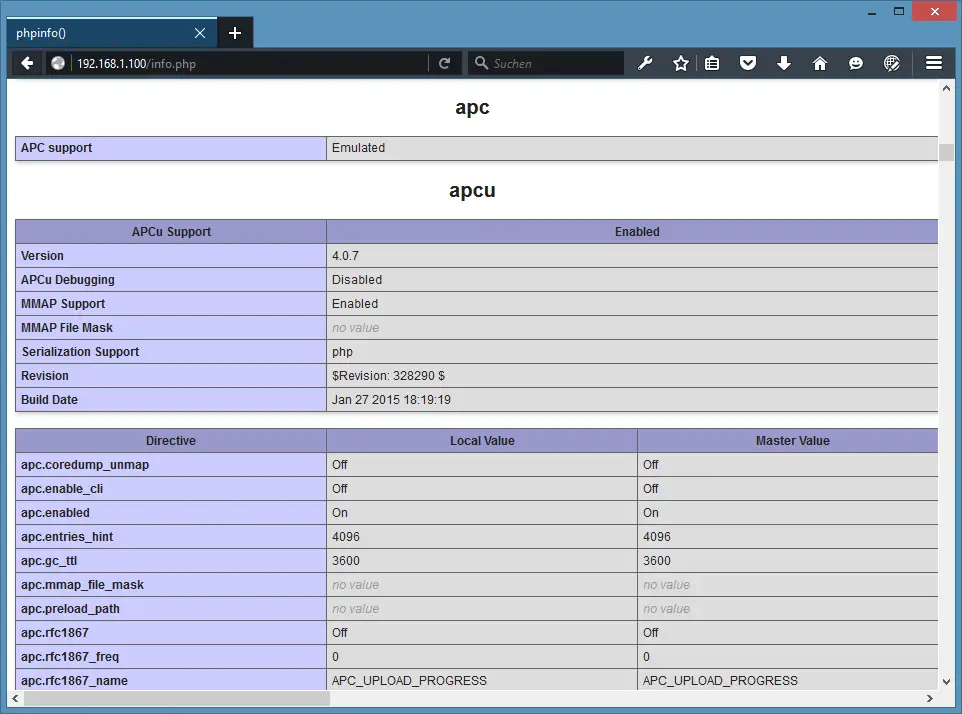Select the phpinfo() tab
Viewport: 962px width, 714px height.
[112, 33]
